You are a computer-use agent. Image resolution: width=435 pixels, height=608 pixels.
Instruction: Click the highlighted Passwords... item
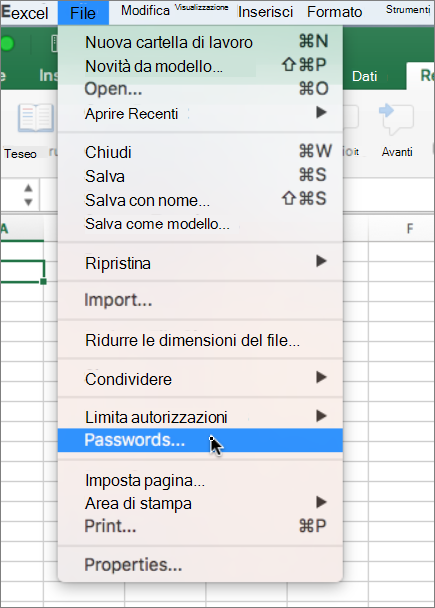(200, 440)
